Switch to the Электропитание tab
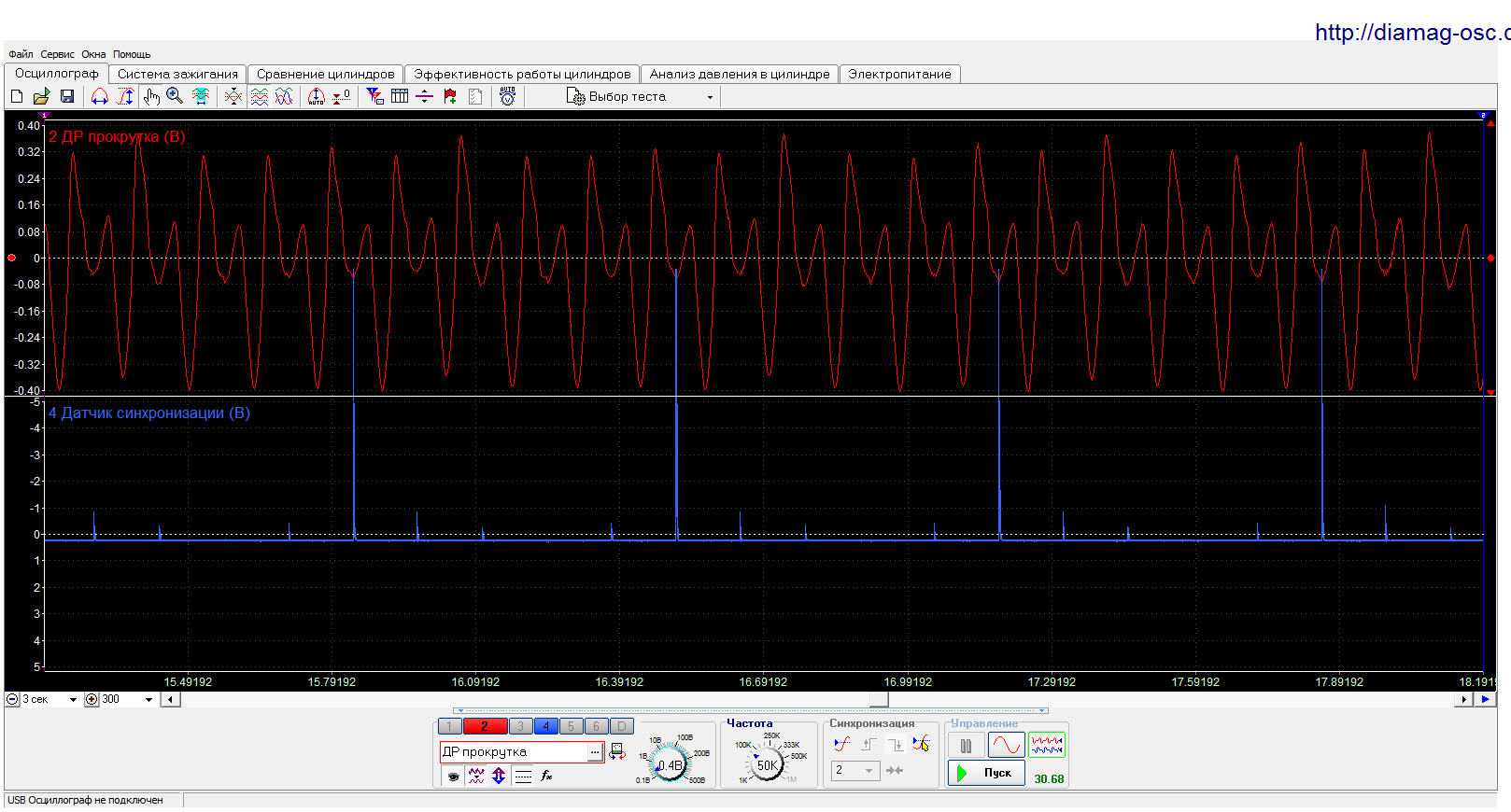The image size is (1511, 812). pos(899,74)
